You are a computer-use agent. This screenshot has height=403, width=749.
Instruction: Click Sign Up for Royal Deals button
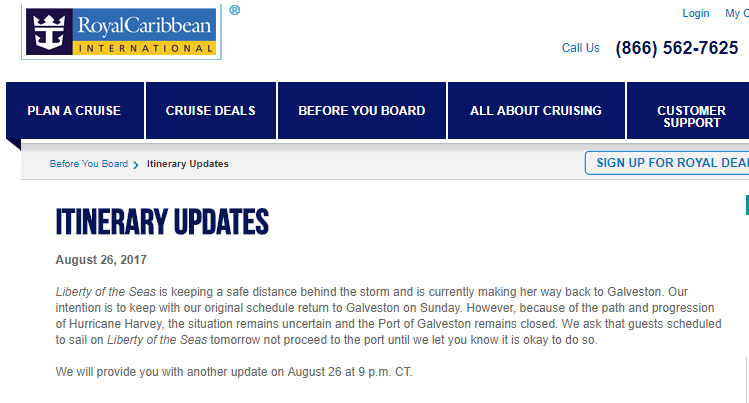667,163
